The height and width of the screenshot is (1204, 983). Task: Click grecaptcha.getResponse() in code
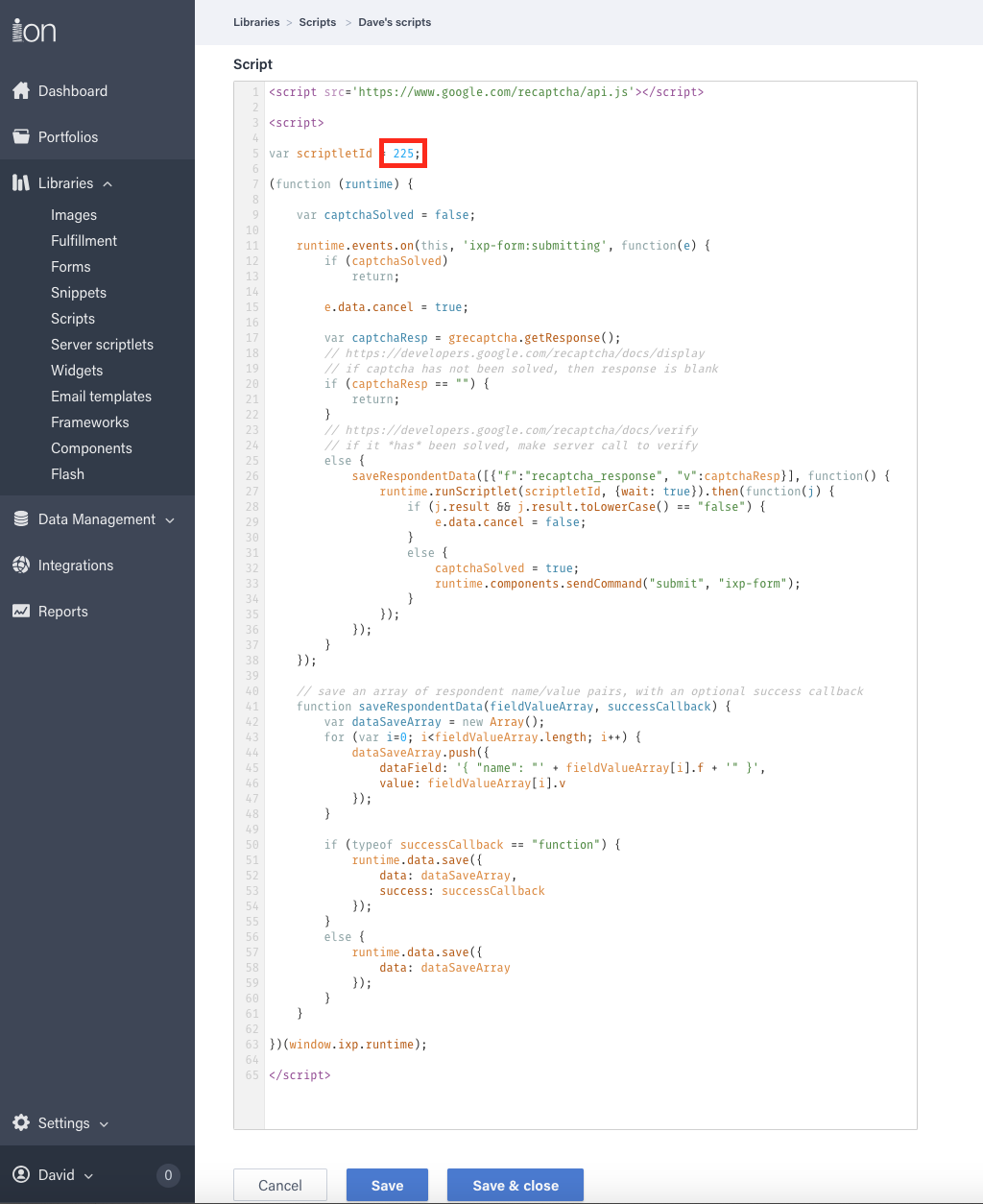point(535,338)
